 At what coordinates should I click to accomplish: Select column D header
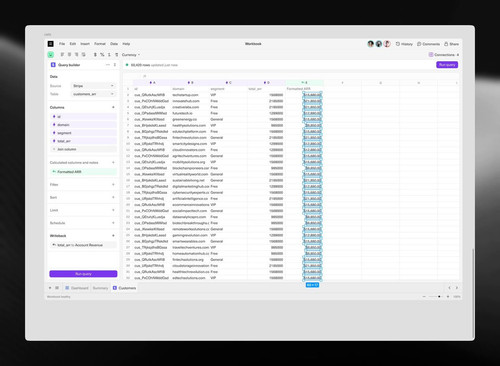point(267,82)
